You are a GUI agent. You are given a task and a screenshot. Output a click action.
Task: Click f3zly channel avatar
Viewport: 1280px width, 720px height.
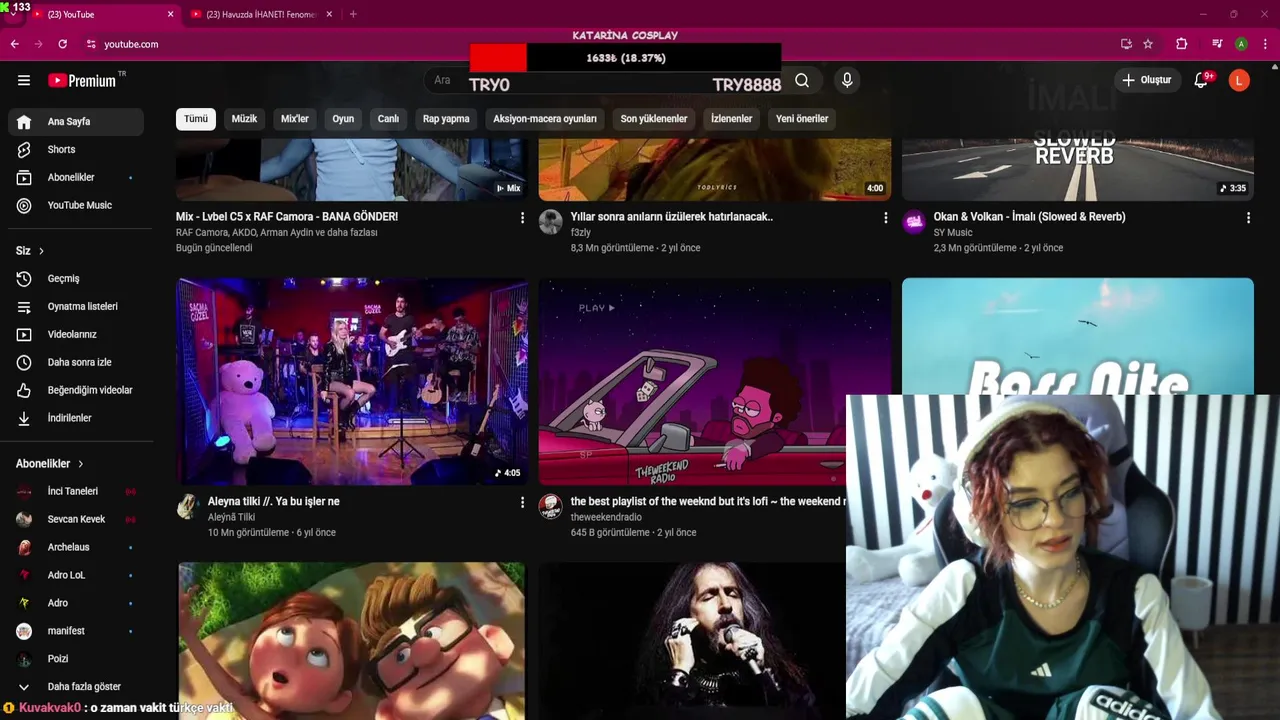coord(551,222)
